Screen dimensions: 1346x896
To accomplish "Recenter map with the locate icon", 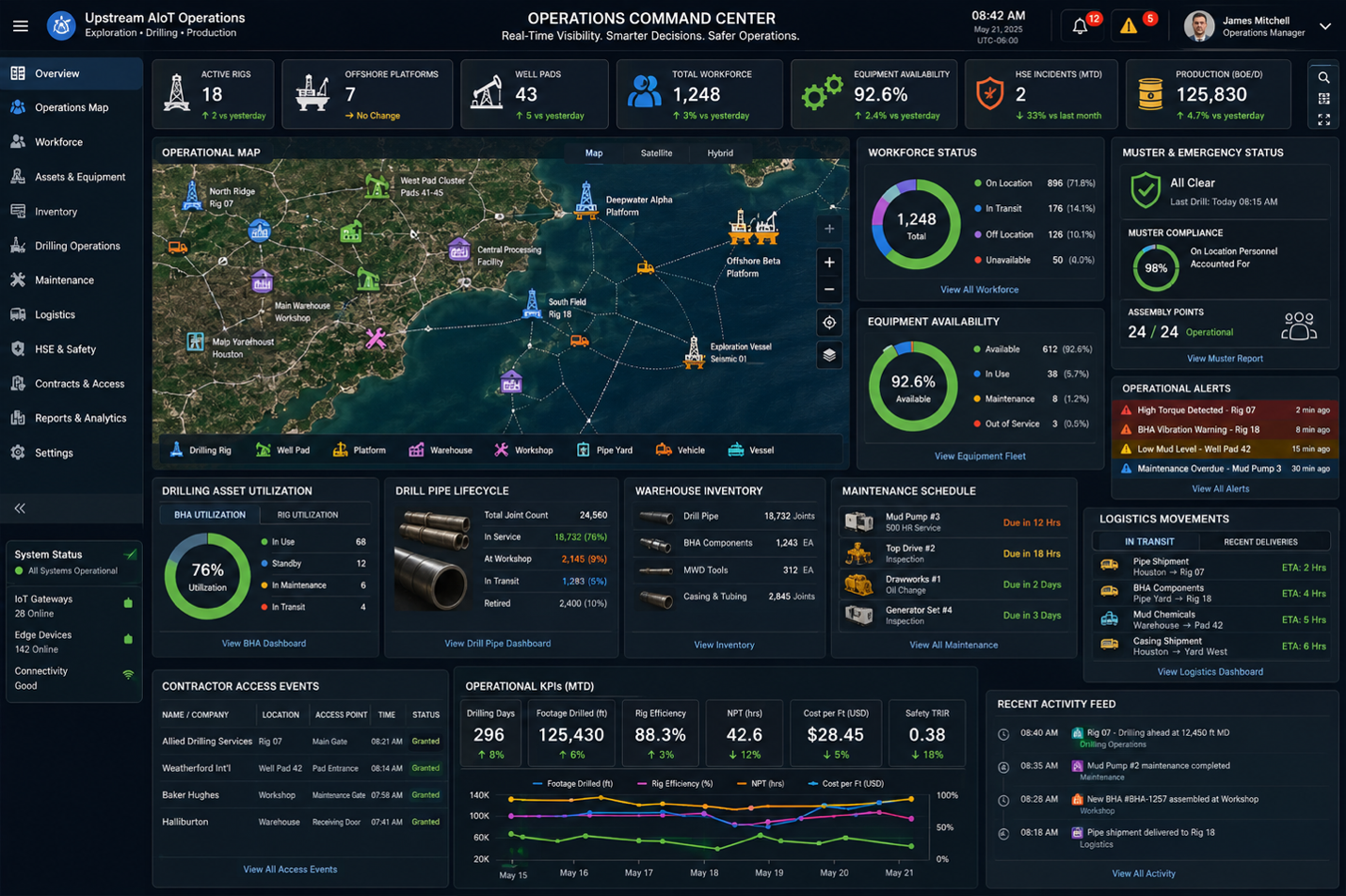I will [829, 323].
